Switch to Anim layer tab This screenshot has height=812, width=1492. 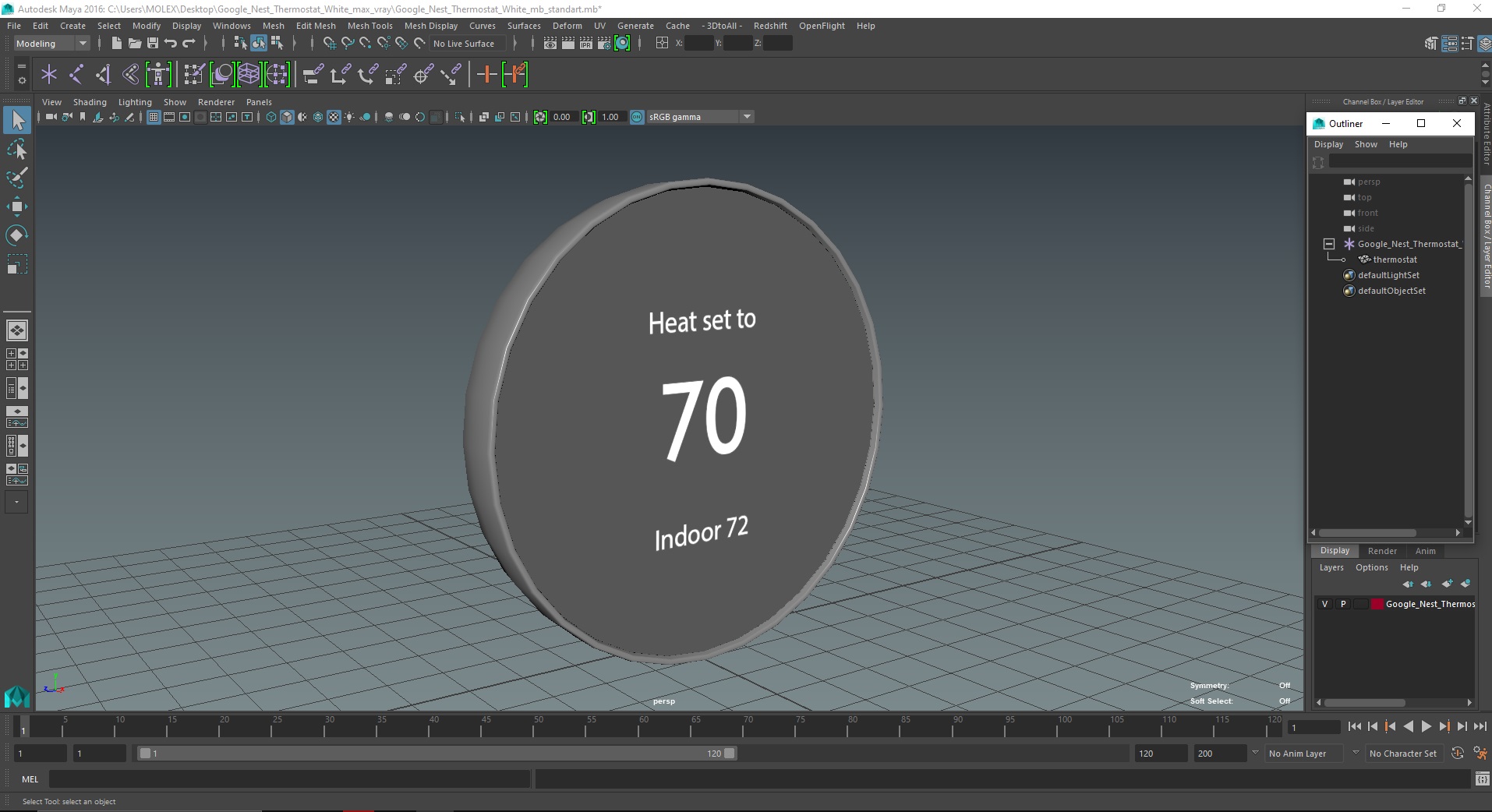tap(1425, 551)
